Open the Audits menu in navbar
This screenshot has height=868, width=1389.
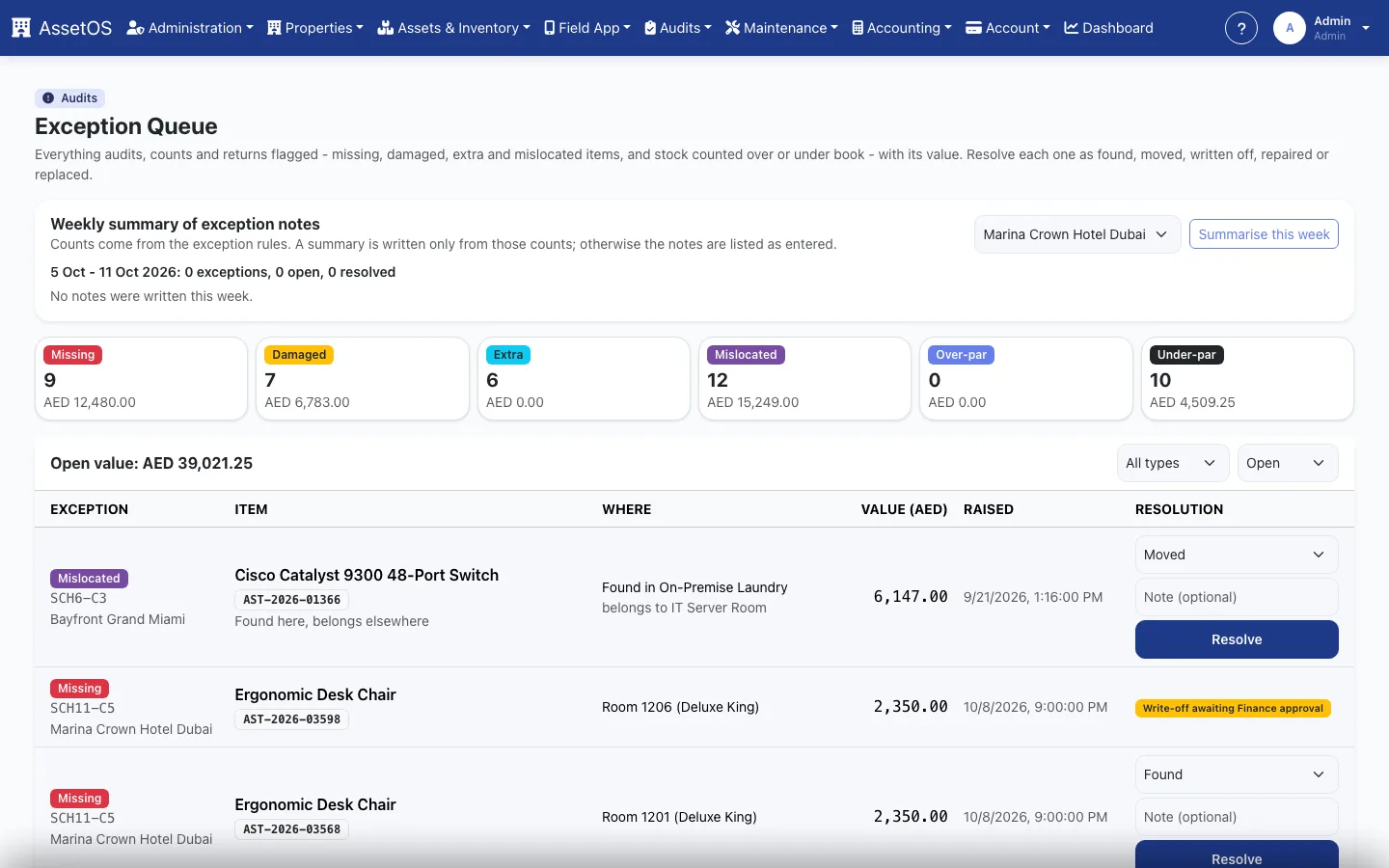[678, 28]
